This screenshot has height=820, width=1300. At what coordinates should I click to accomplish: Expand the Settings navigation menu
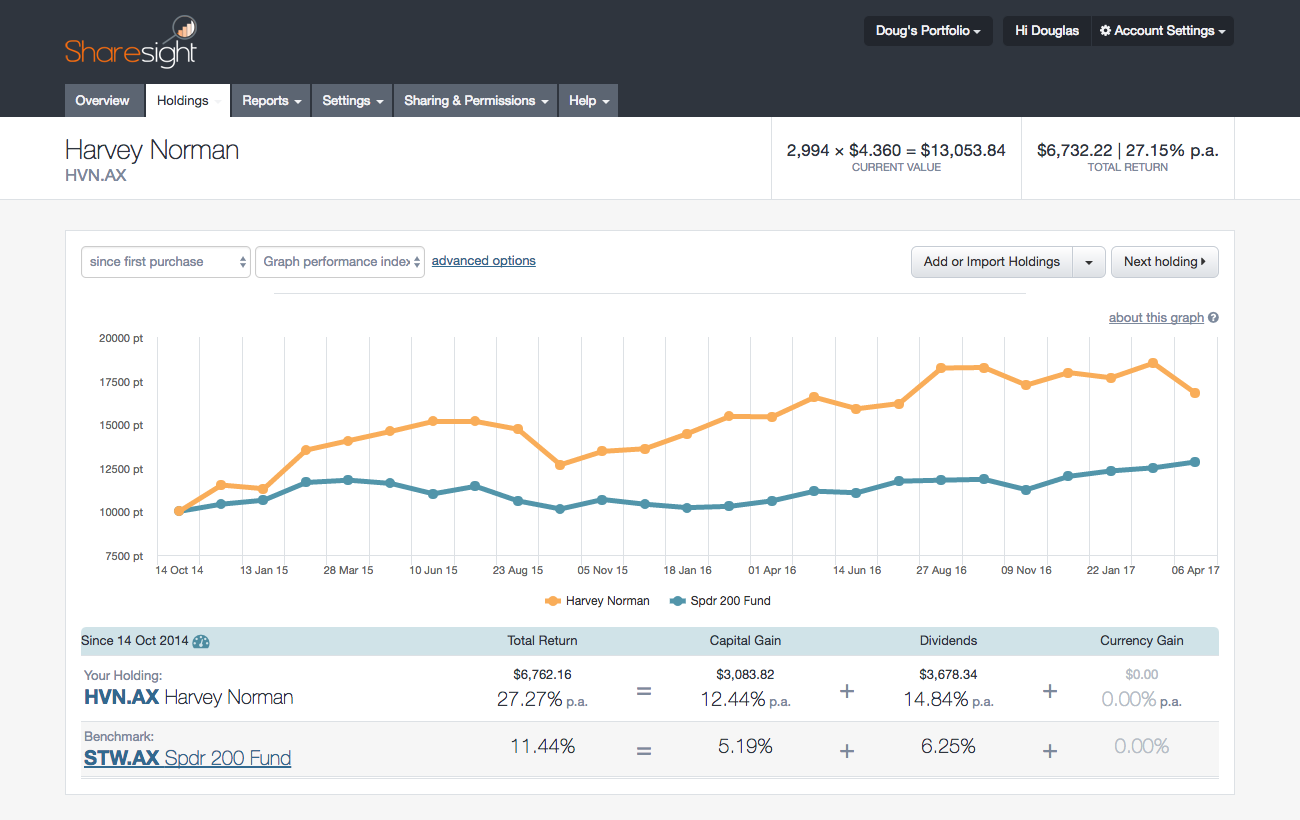click(x=353, y=101)
